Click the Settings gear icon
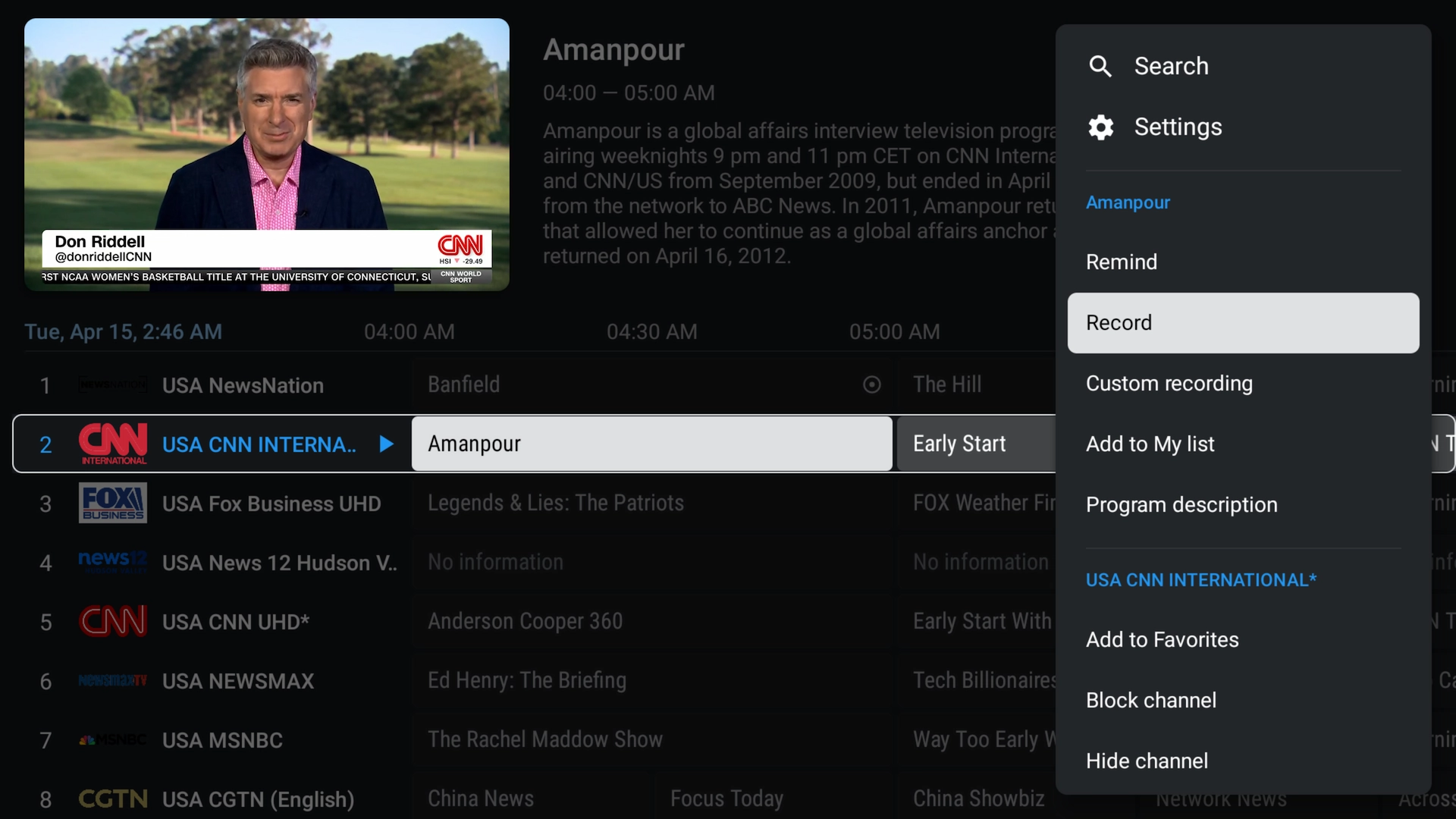This screenshot has height=819, width=1456. click(x=1100, y=127)
